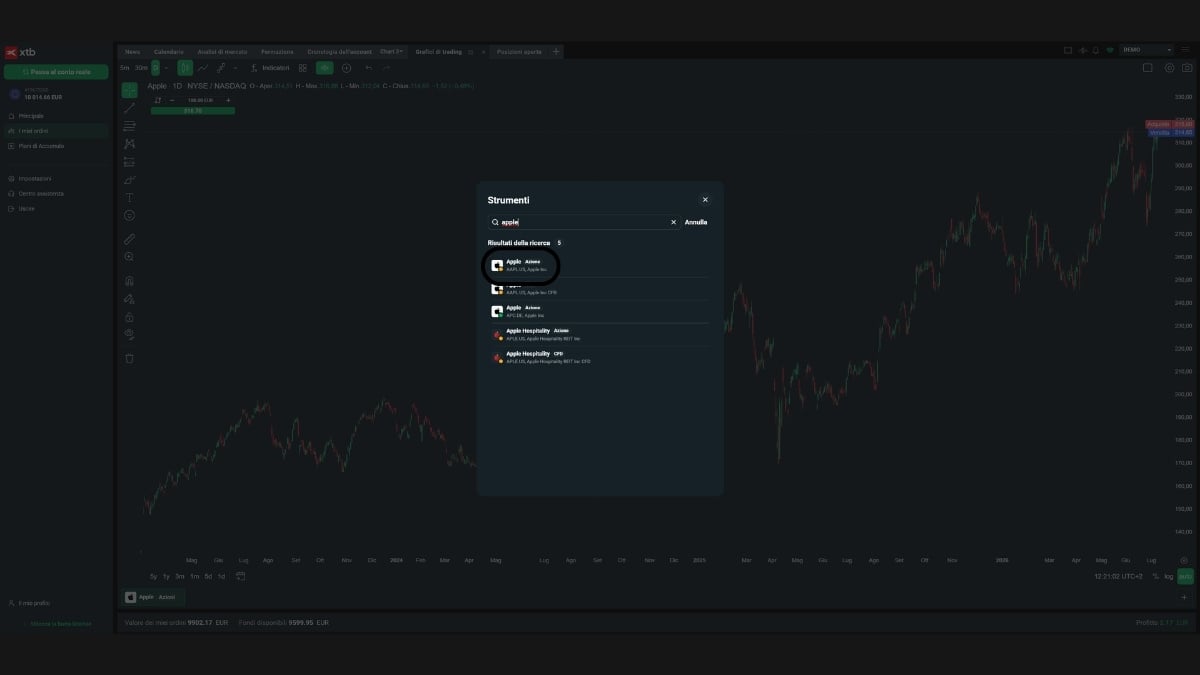Select the pattern drawing tool
This screenshot has width=1200, height=675.
click(x=129, y=144)
